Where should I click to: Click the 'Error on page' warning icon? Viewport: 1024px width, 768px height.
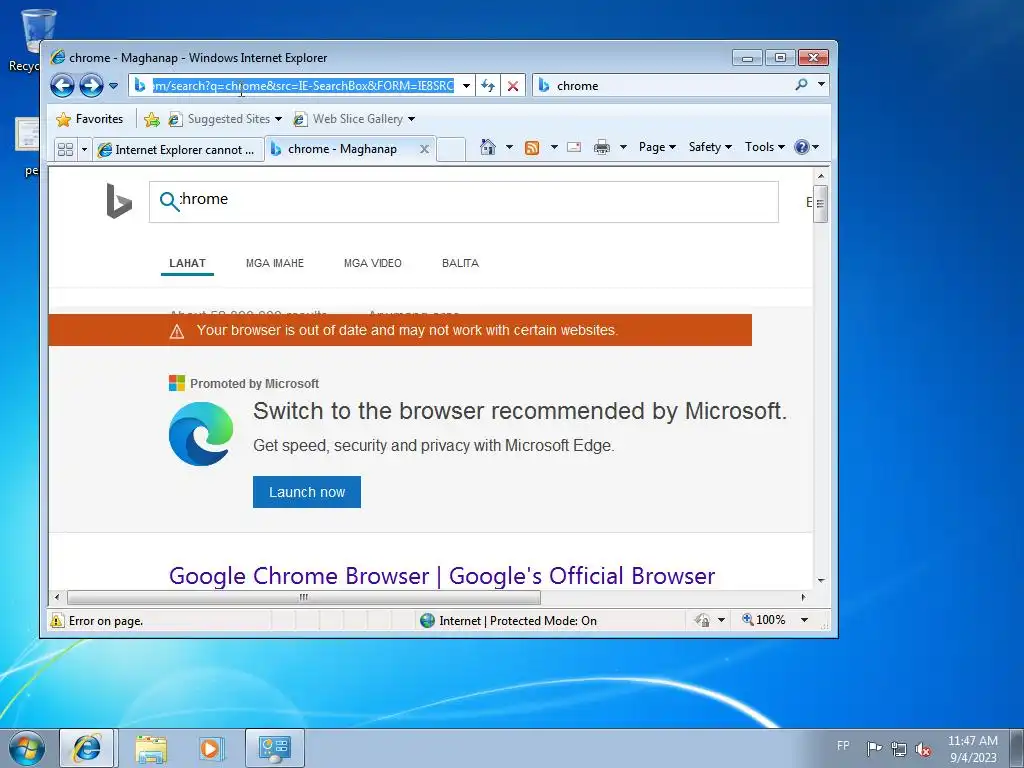57,620
